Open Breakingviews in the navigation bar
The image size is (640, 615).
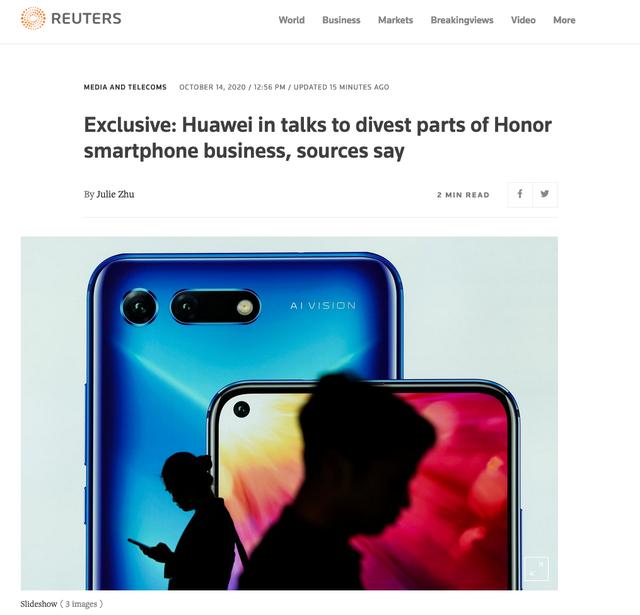(x=462, y=20)
